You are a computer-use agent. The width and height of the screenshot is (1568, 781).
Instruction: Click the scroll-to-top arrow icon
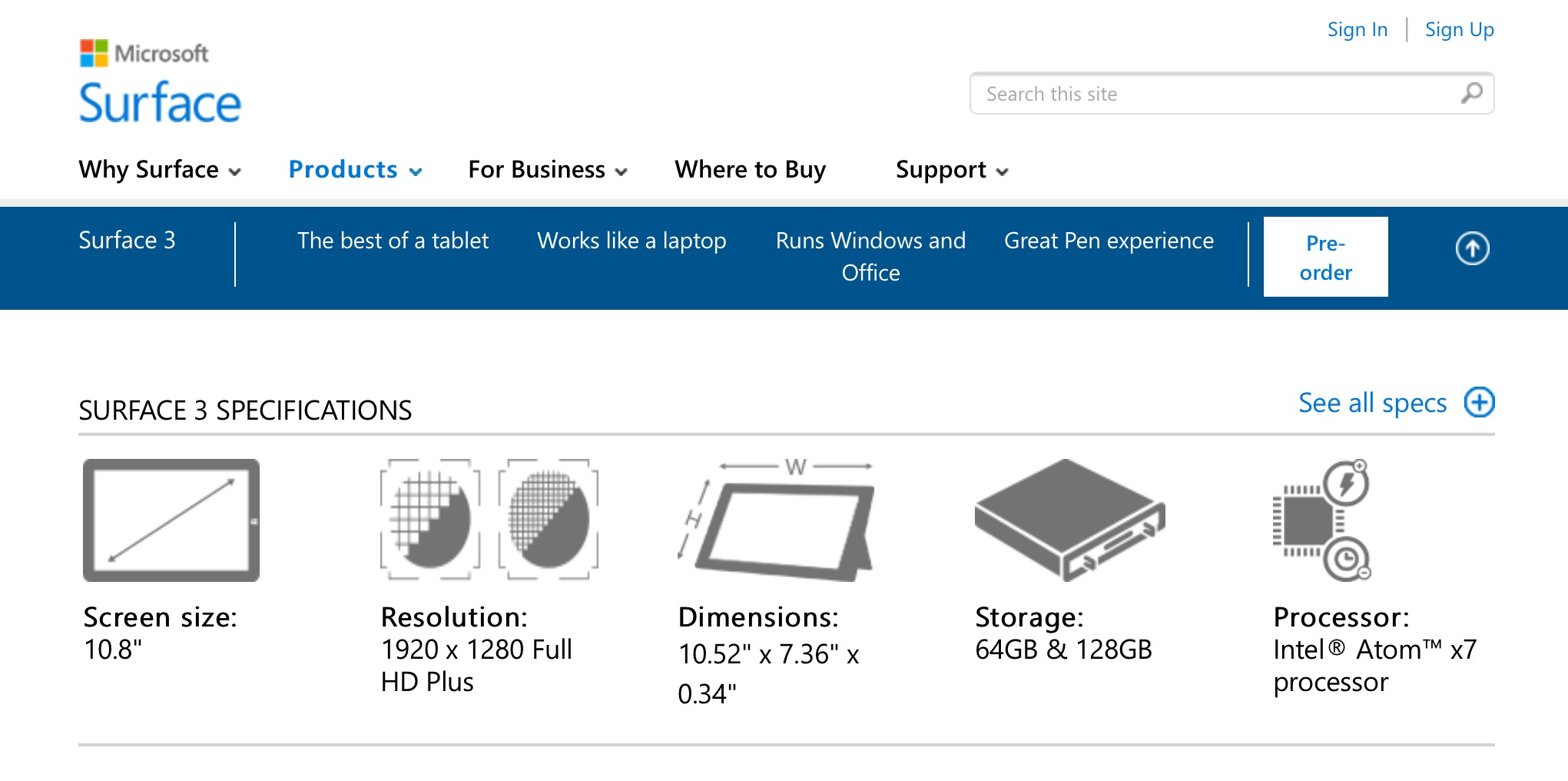pos(1472,248)
